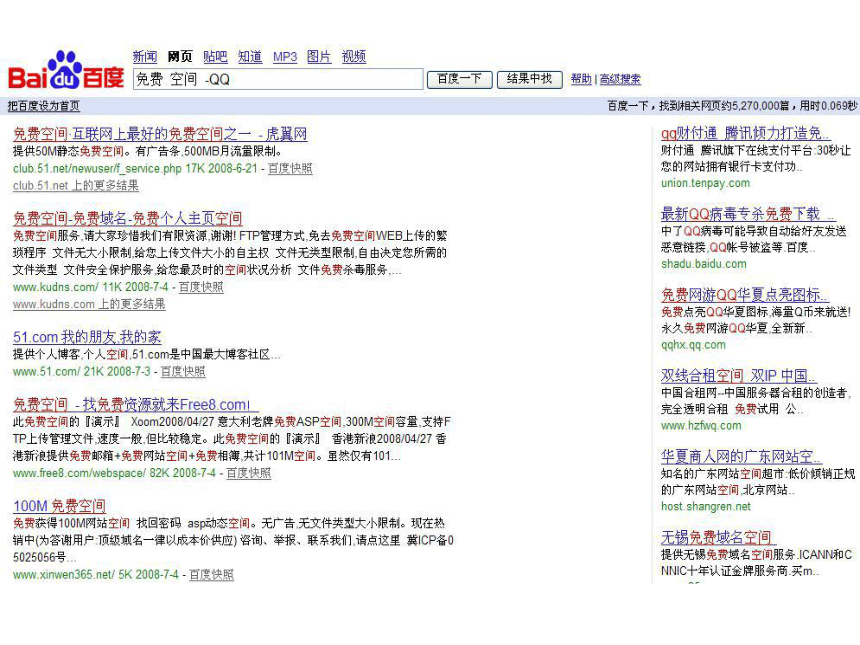Click the www.hzfwq.com green URL
This screenshot has height=645, width=860.
coord(701,426)
